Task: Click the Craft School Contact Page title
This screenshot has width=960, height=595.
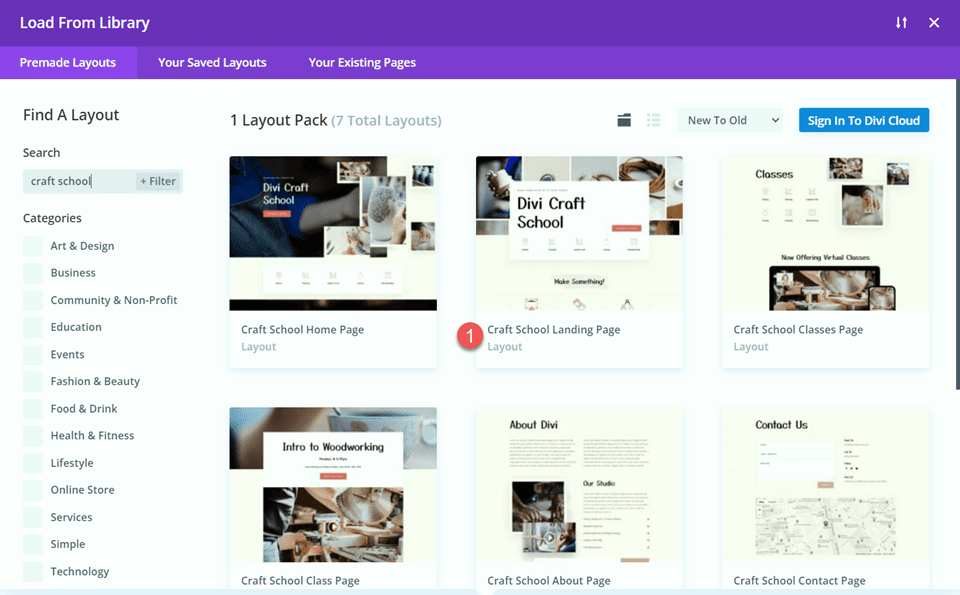Action: click(800, 580)
